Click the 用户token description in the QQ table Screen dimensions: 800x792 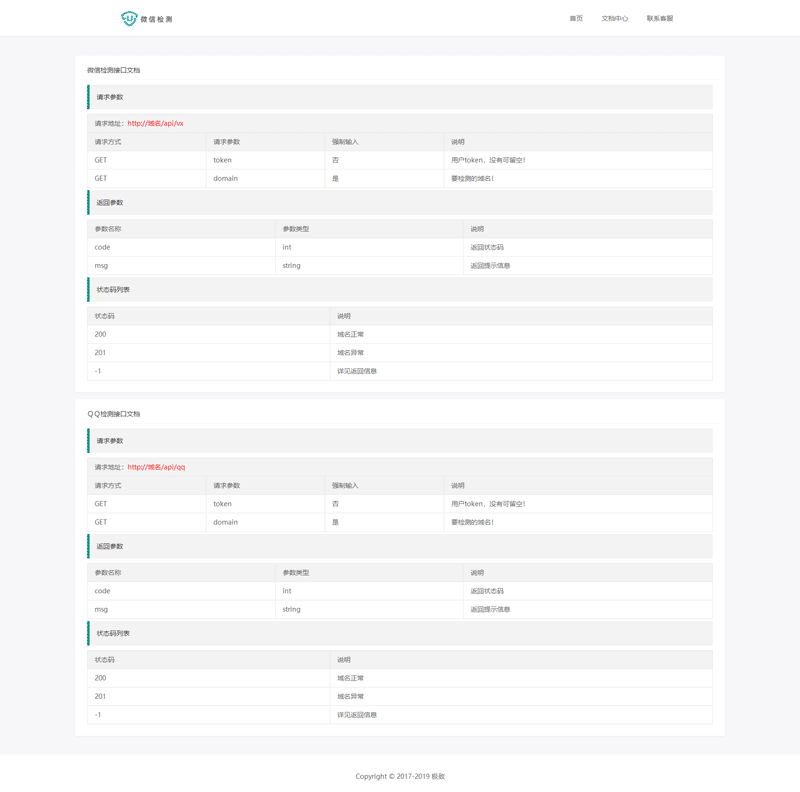(x=488, y=504)
